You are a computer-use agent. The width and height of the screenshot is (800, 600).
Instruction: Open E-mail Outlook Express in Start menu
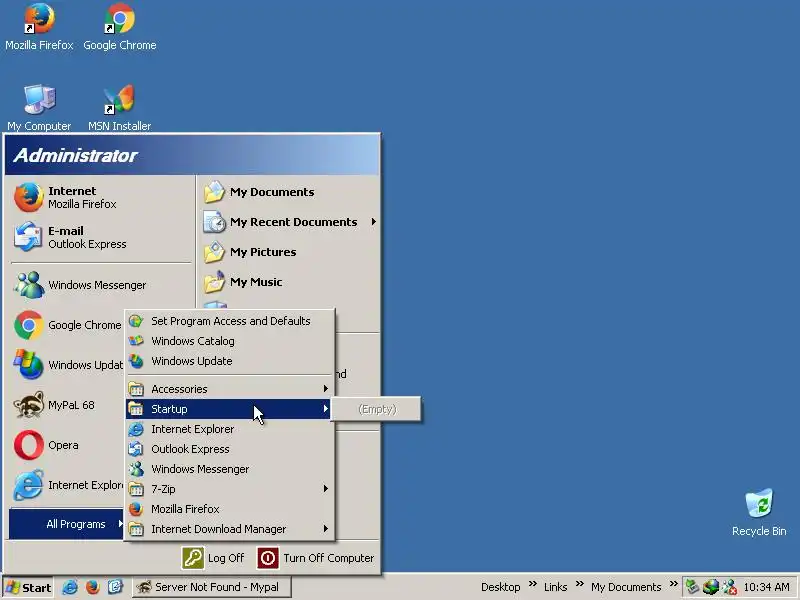[x=101, y=237]
